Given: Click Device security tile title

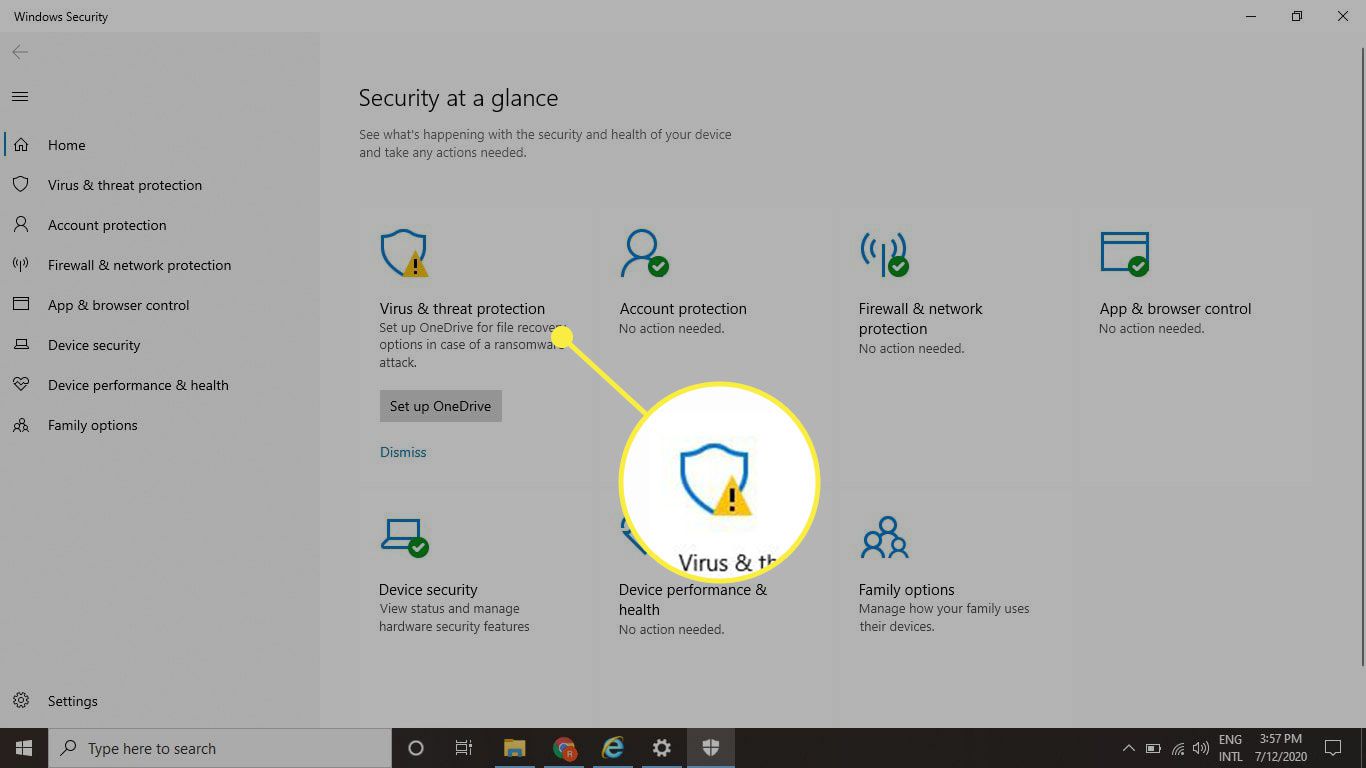Looking at the screenshot, I should [x=428, y=590].
